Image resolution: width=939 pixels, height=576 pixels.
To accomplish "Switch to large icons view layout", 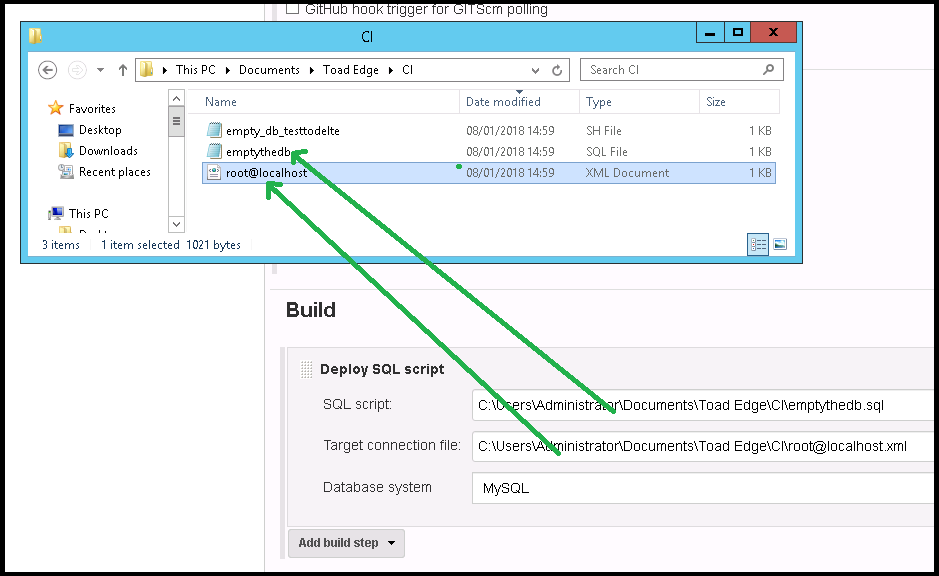I will click(780, 244).
